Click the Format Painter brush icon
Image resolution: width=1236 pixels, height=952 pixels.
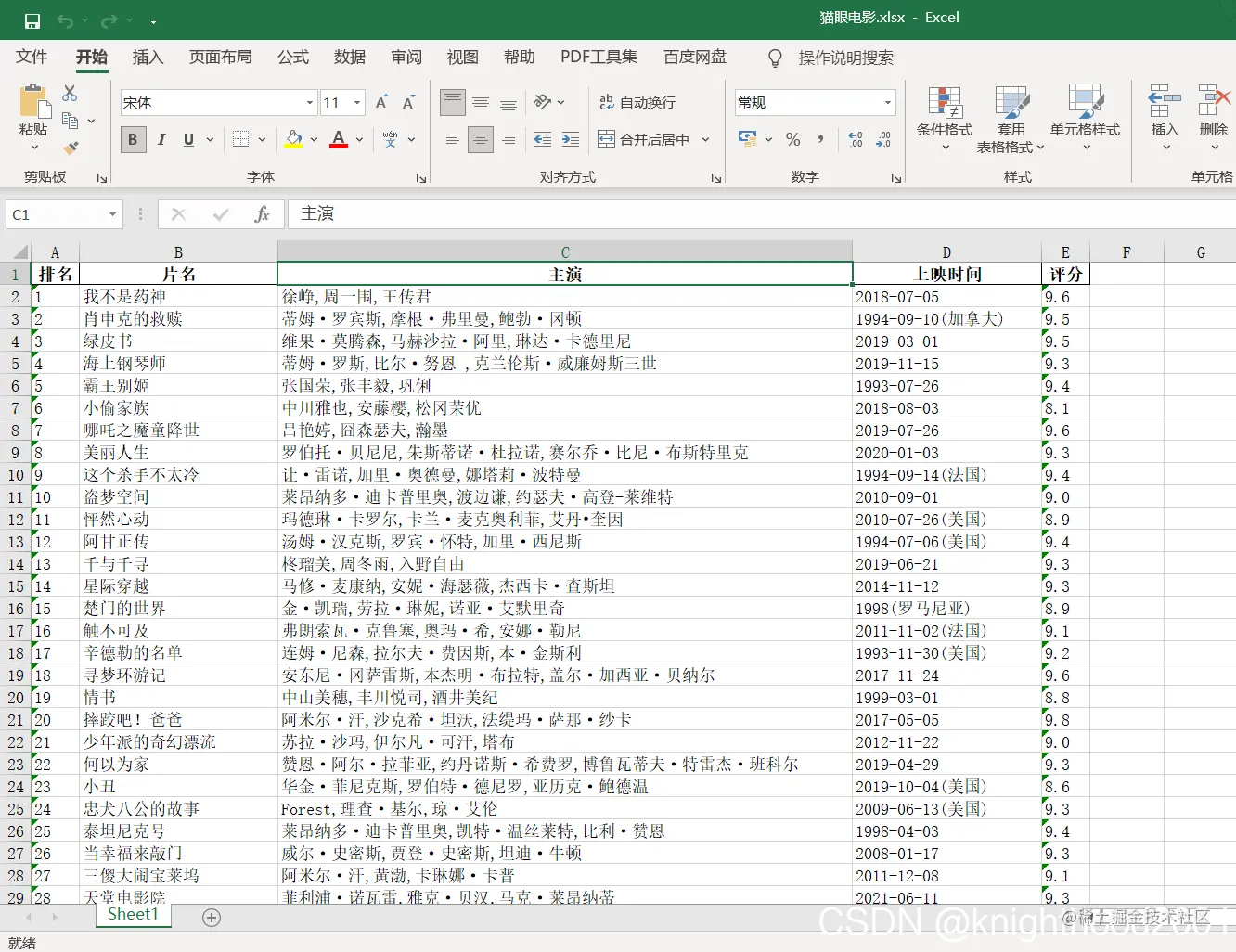point(71,148)
